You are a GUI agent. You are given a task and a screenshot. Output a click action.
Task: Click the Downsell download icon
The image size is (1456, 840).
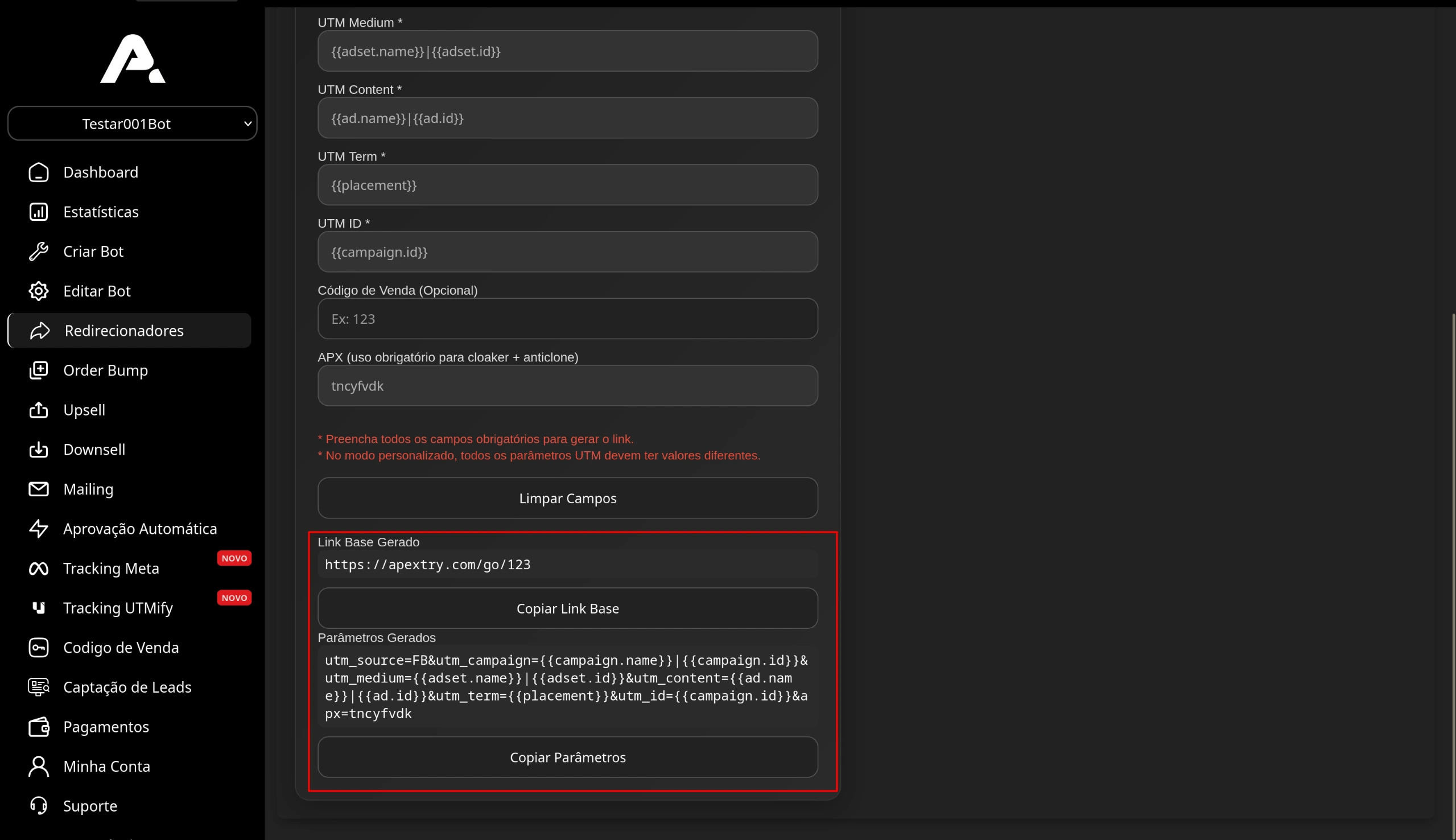tap(39, 450)
